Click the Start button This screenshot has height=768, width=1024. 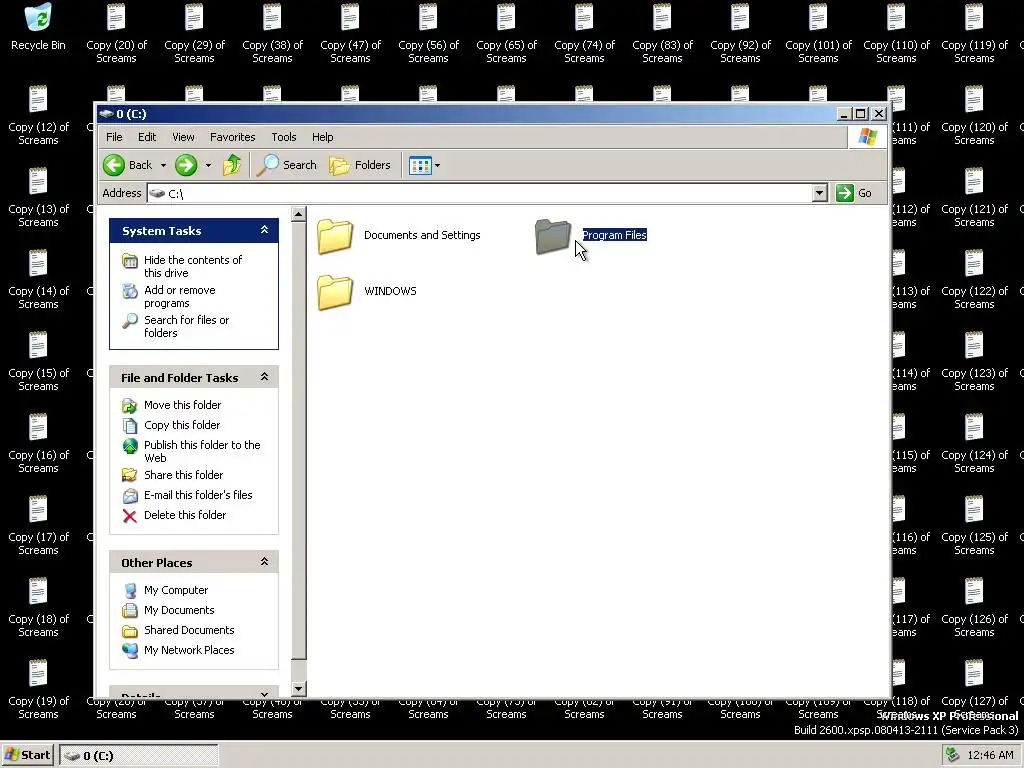28,755
